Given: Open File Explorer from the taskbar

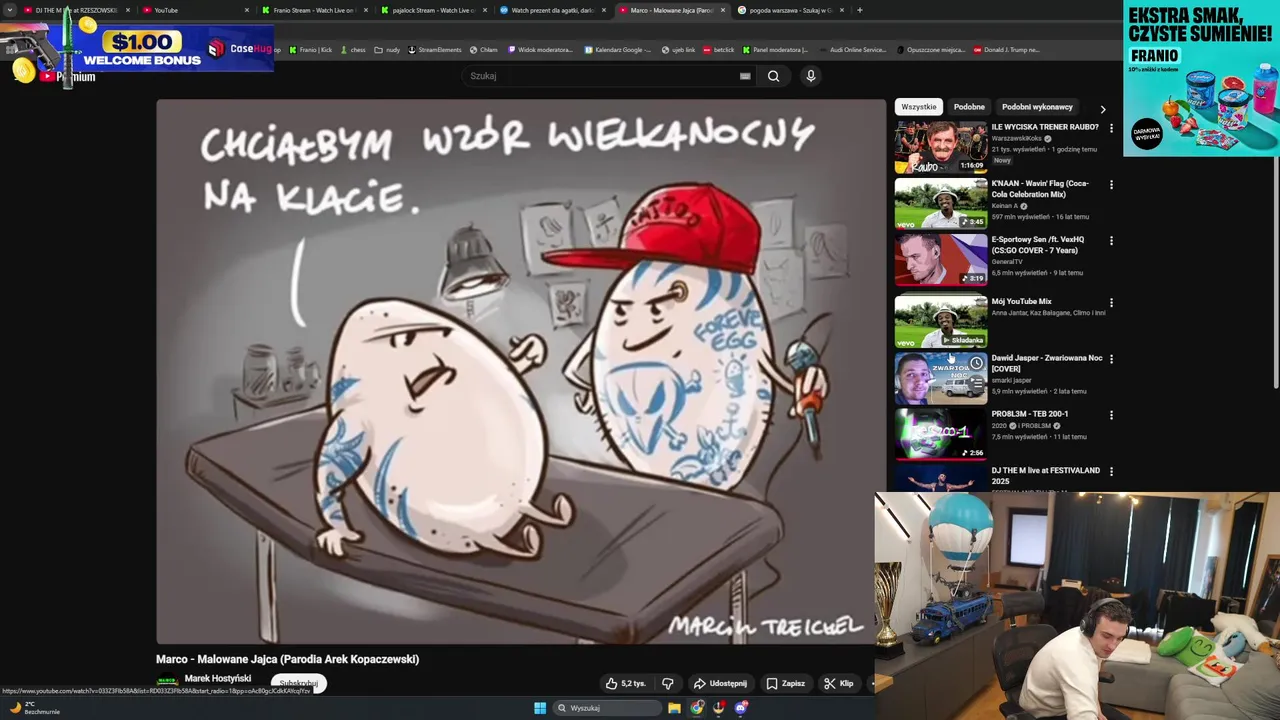Looking at the screenshot, I should tap(674, 708).
